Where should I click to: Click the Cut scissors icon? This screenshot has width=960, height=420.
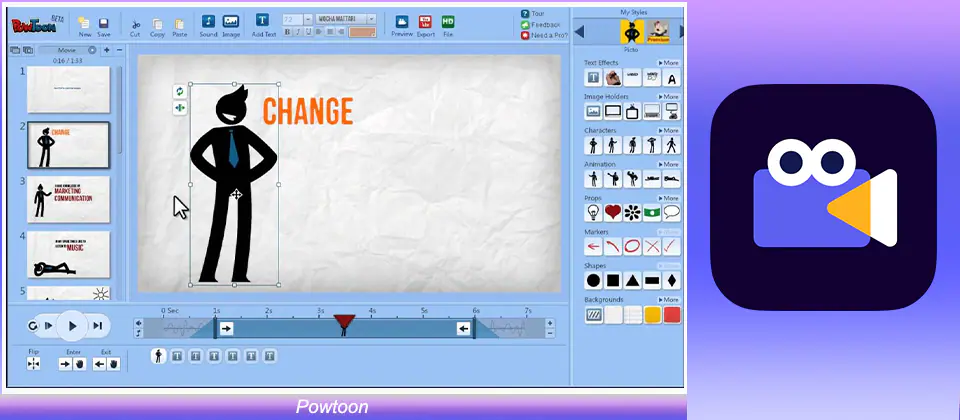pyautogui.click(x=135, y=24)
